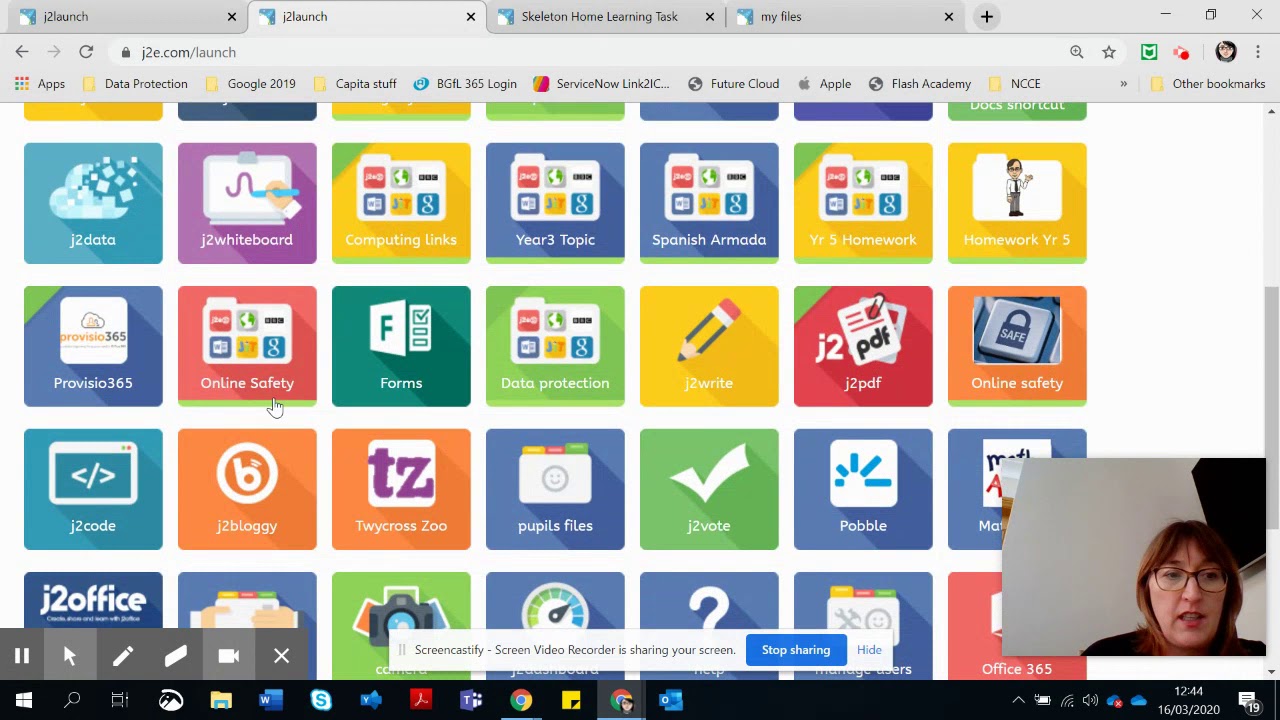Expand hidden bookmarks with double chevron
Image resolution: width=1280 pixels, height=720 pixels.
1124,84
